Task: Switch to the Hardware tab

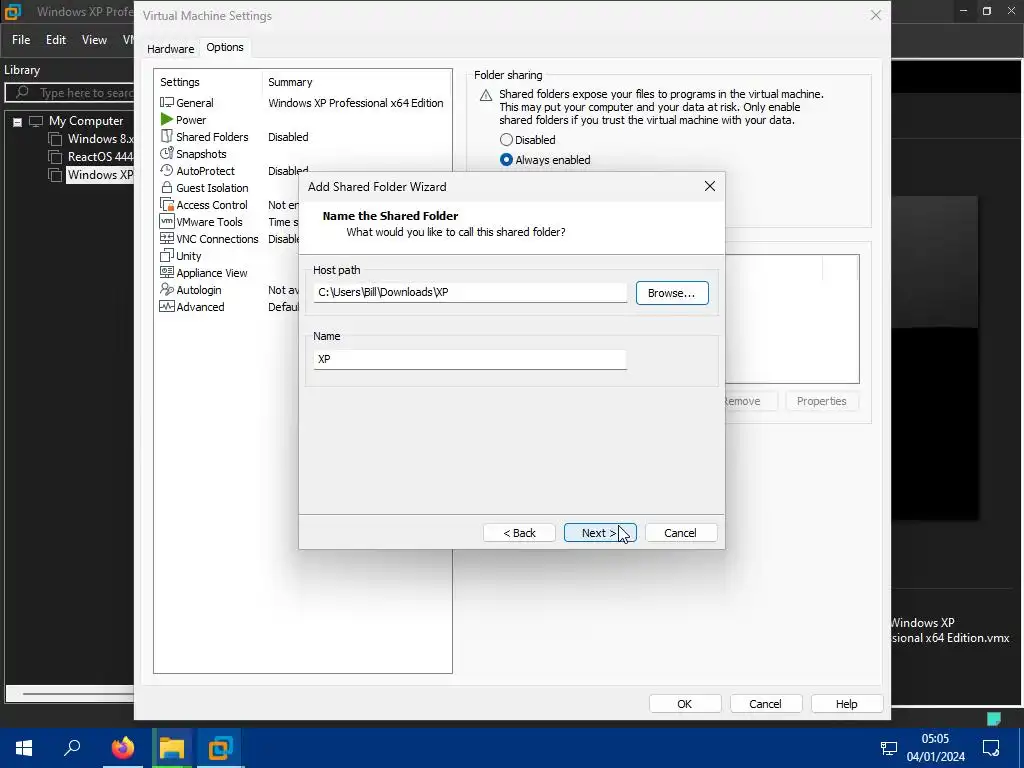Action: coord(170,49)
